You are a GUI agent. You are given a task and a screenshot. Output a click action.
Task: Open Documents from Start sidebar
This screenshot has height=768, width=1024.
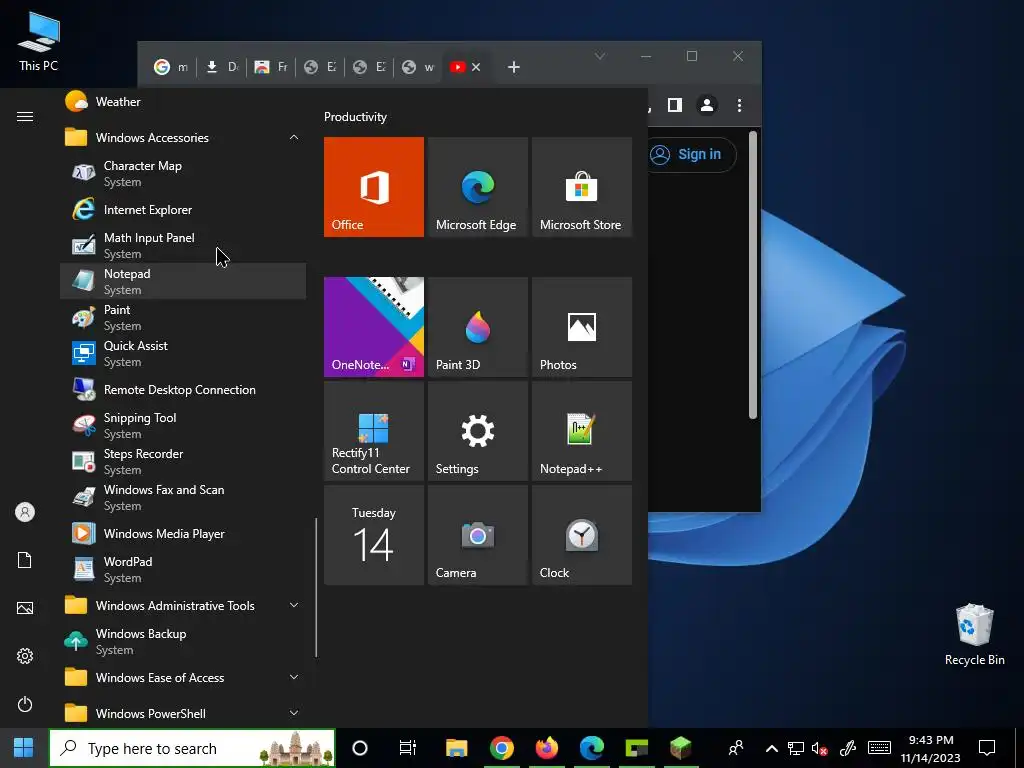click(25, 560)
